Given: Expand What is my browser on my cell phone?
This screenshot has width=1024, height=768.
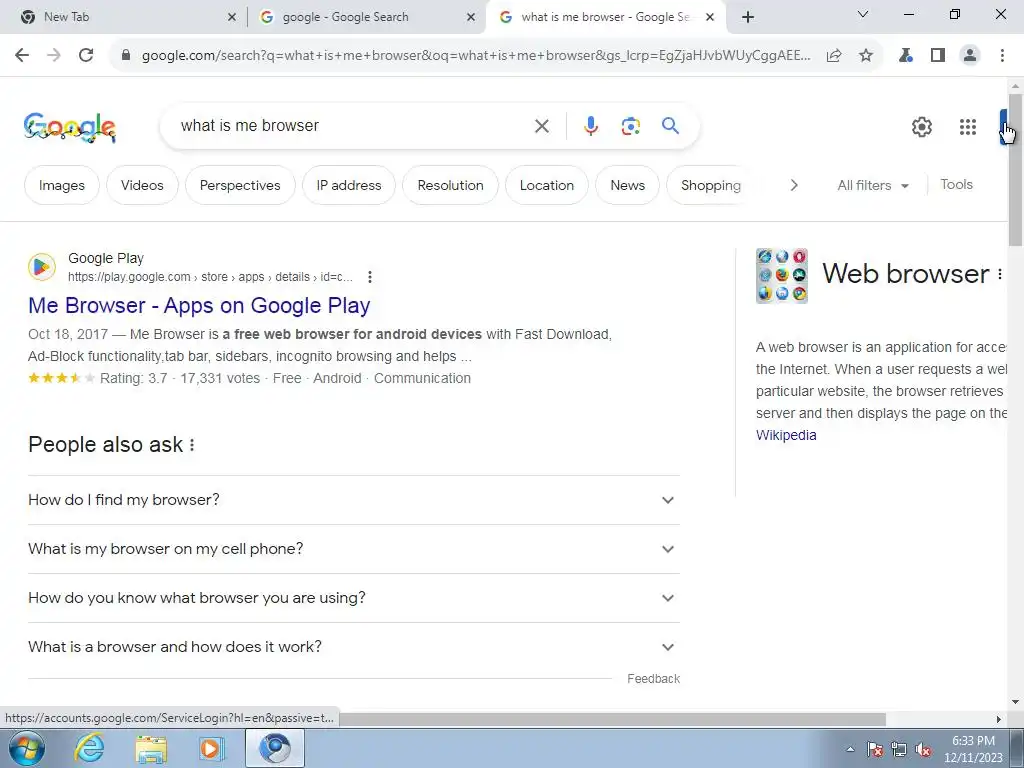Looking at the screenshot, I should point(354,549).
